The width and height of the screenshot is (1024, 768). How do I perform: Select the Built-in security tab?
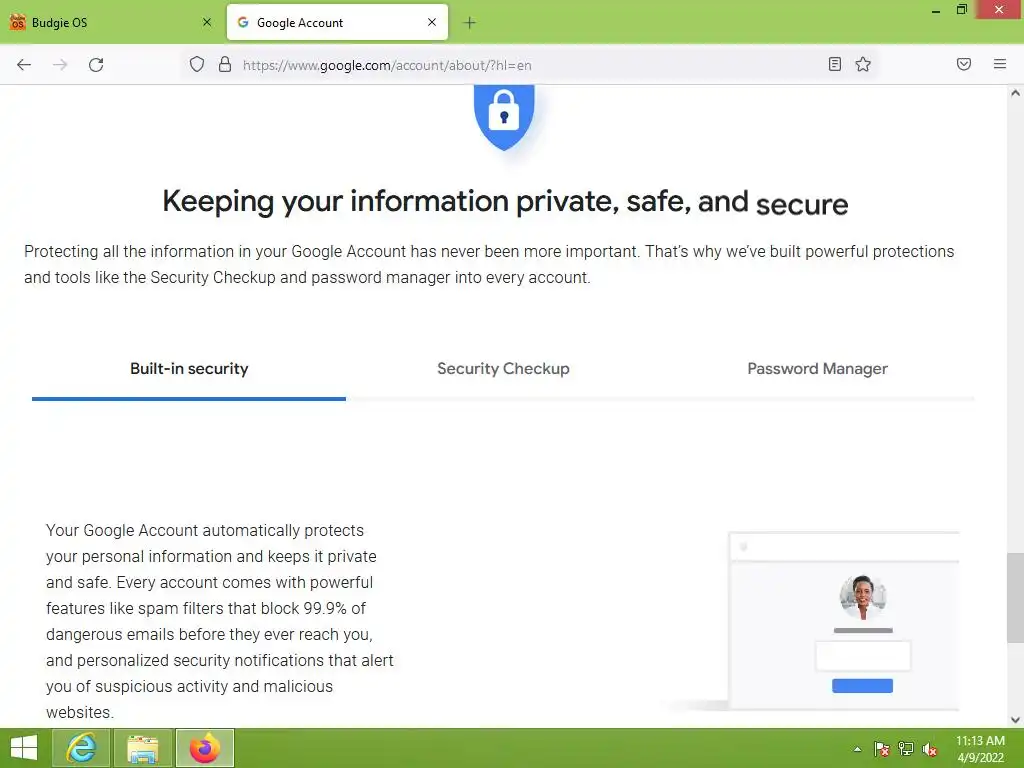click(x=189, y=369)
